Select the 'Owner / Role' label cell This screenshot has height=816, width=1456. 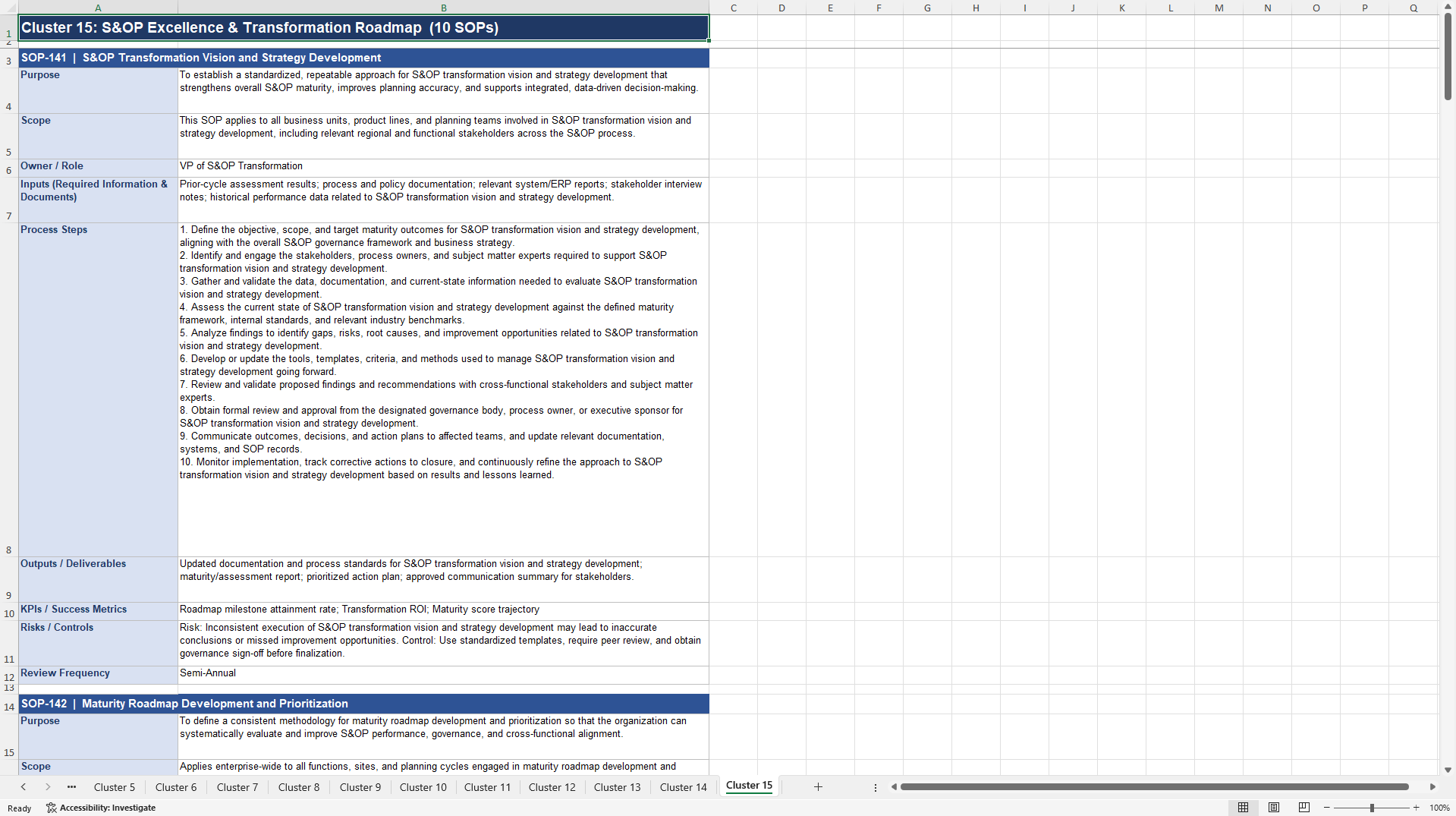pyautogui.click(x=98, y=168)
